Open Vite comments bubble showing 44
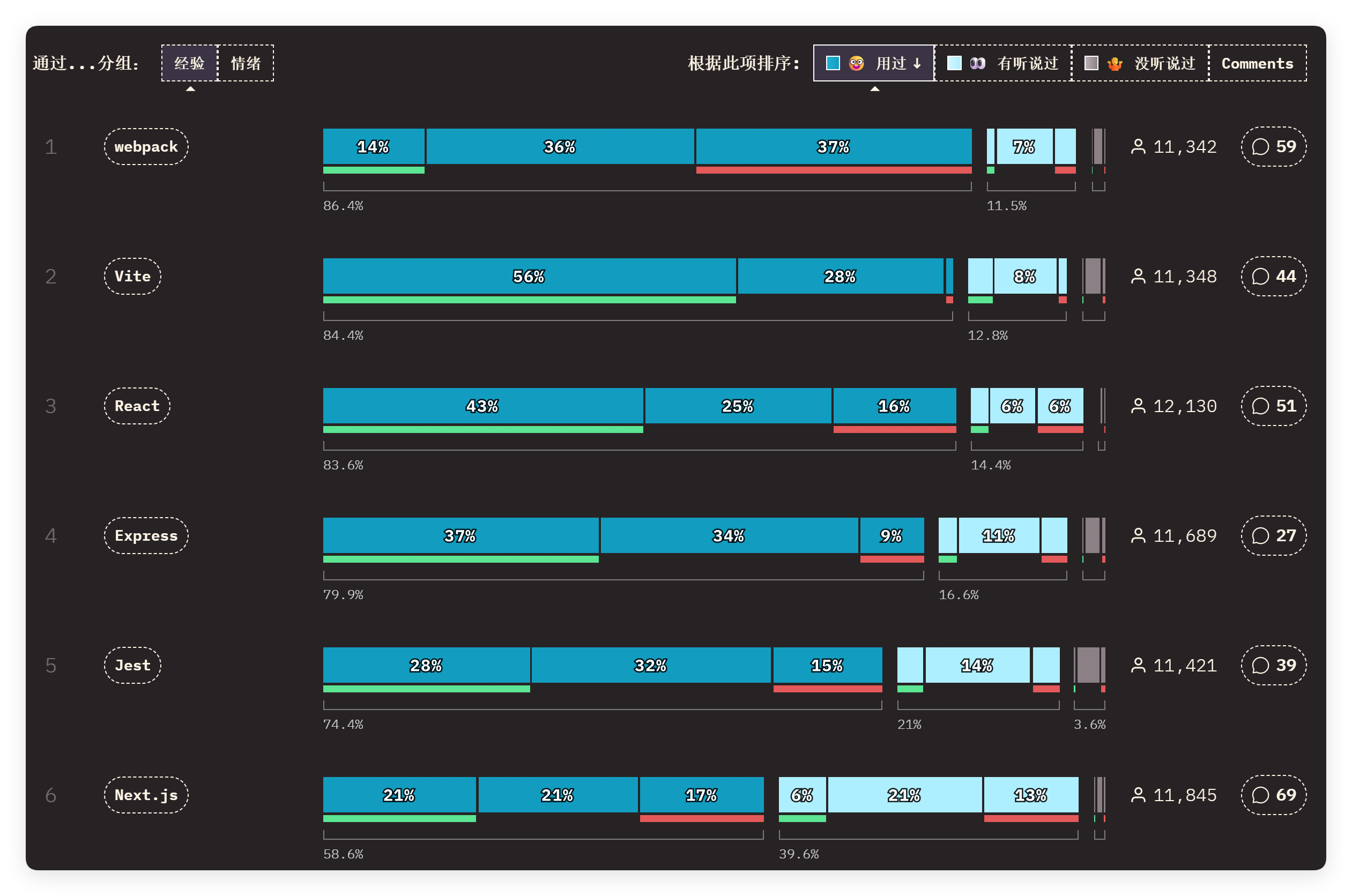This screenshot has height=896, width=1352. click(x=1273, y=277)
